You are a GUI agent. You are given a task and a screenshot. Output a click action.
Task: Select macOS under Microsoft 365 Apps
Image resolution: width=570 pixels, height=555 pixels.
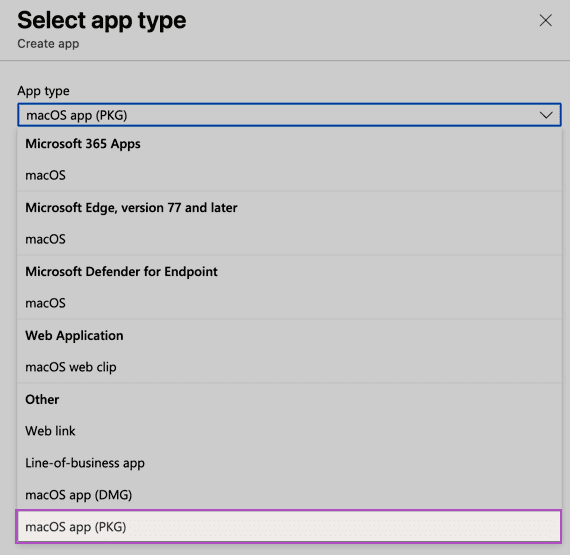pyautogui.click(x=289, y=175)
